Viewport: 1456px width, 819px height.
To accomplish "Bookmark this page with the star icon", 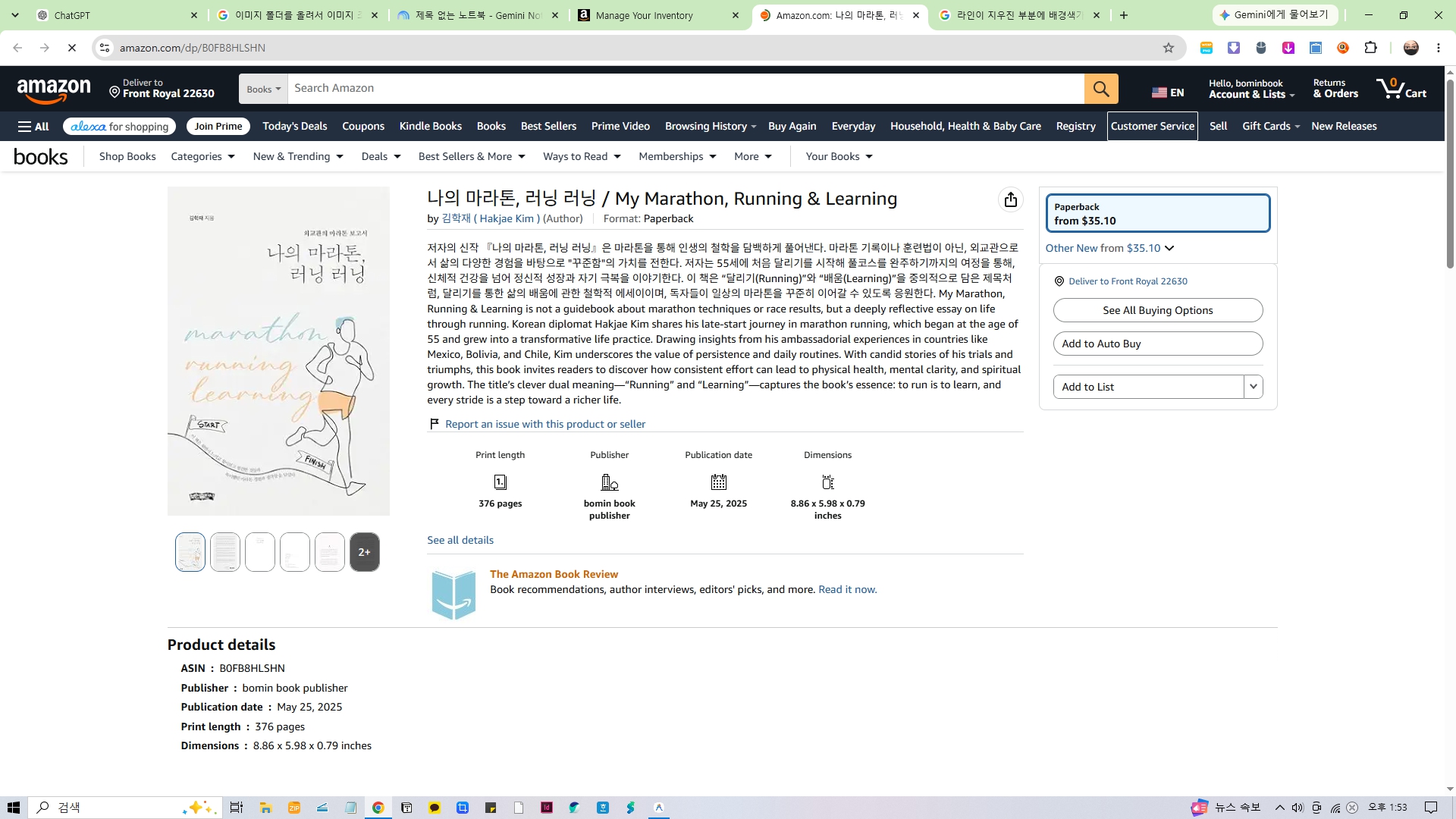I will pos(1169,48).
